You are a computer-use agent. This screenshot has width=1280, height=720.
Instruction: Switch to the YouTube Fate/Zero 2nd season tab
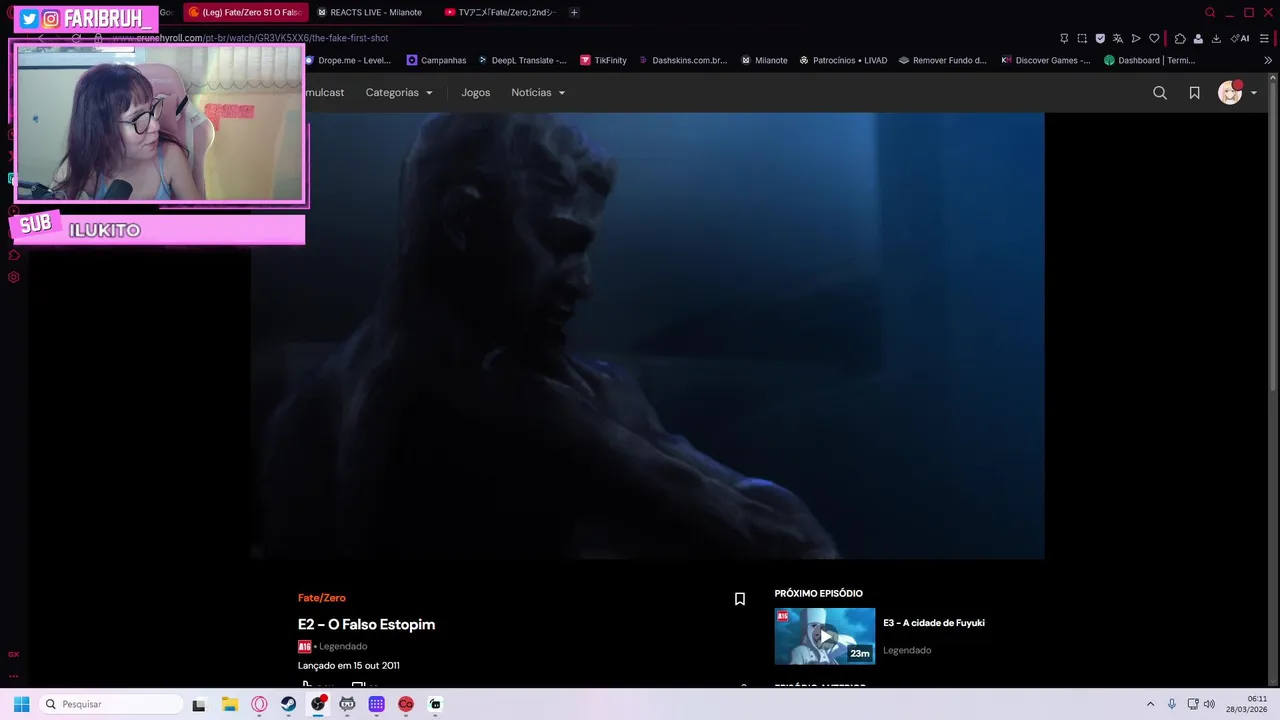click(x=500, y=12)
